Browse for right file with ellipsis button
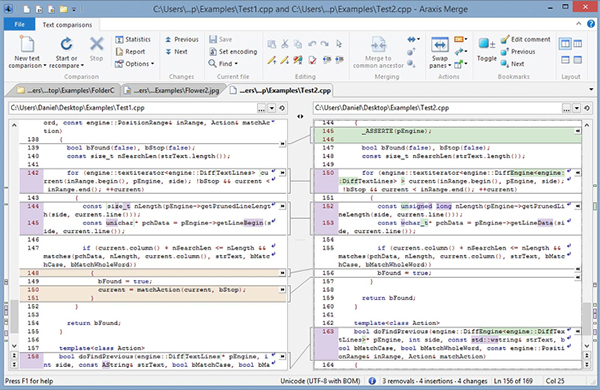Screen dimensions: 600x390 tap(566, 108)
